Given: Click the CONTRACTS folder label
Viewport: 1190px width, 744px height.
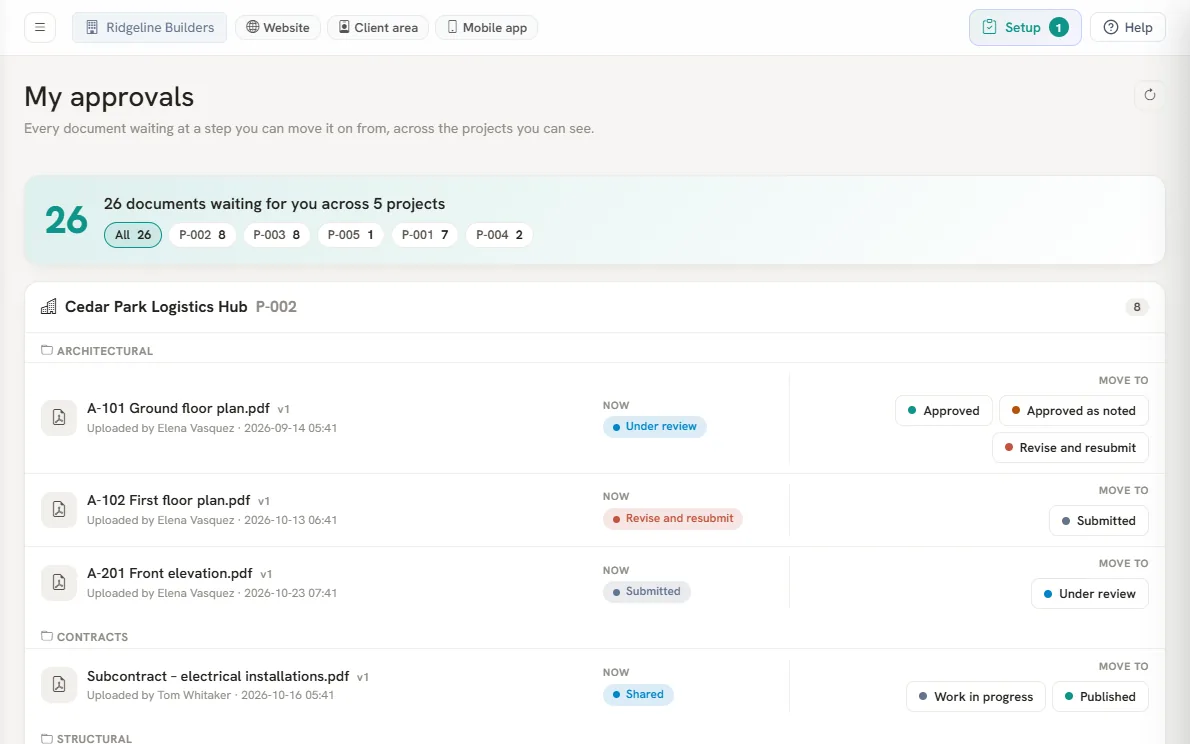Looking at the screenshot, I should pyautogui.click(x=93, y=637).
